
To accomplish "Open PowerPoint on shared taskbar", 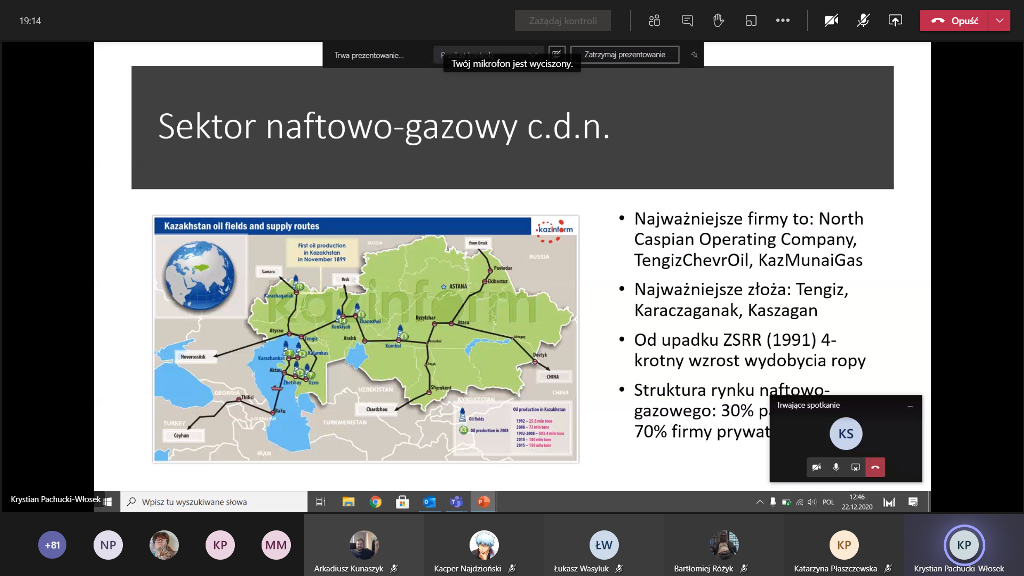I will [483, 502].
